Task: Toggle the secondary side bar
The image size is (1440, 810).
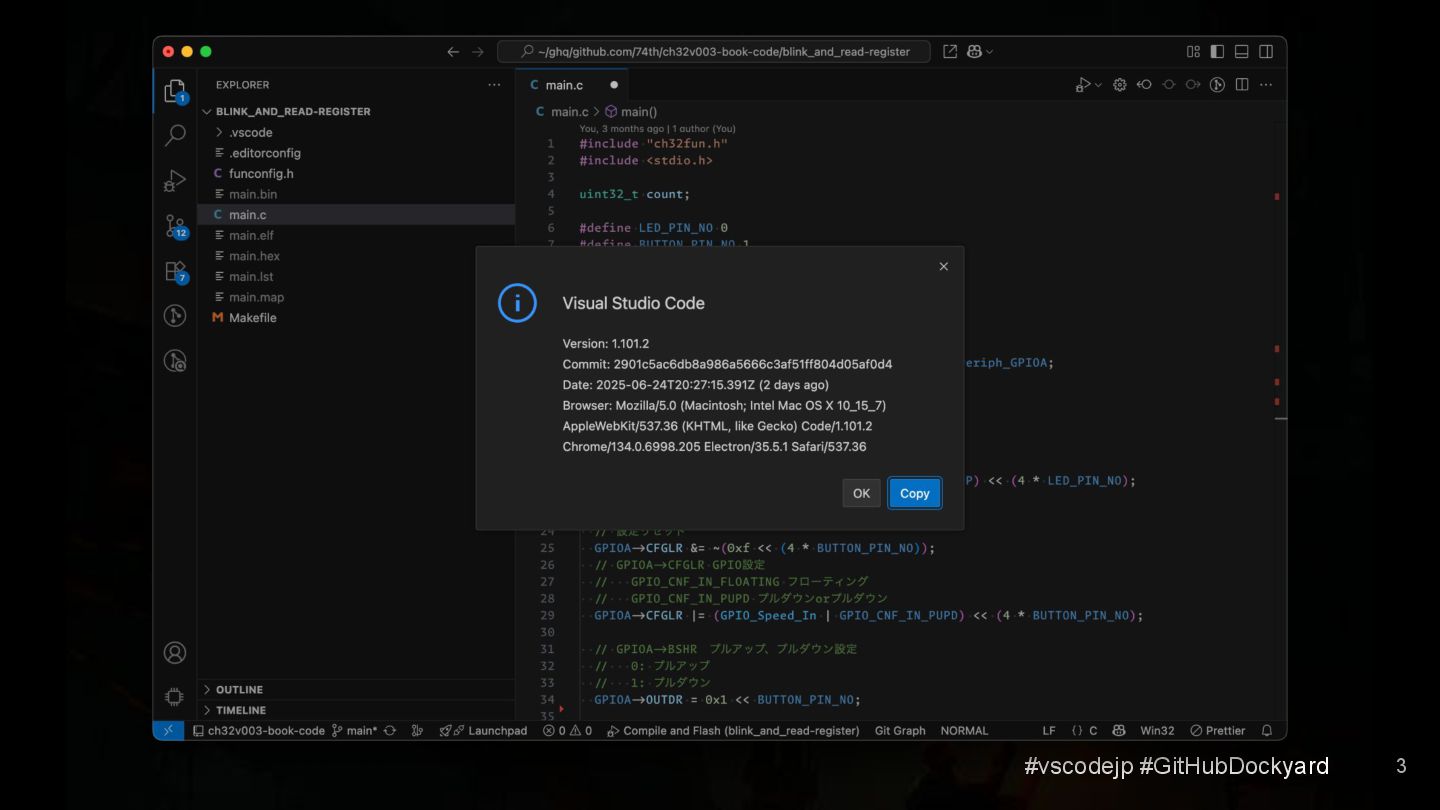Action: pos(1266,52)
